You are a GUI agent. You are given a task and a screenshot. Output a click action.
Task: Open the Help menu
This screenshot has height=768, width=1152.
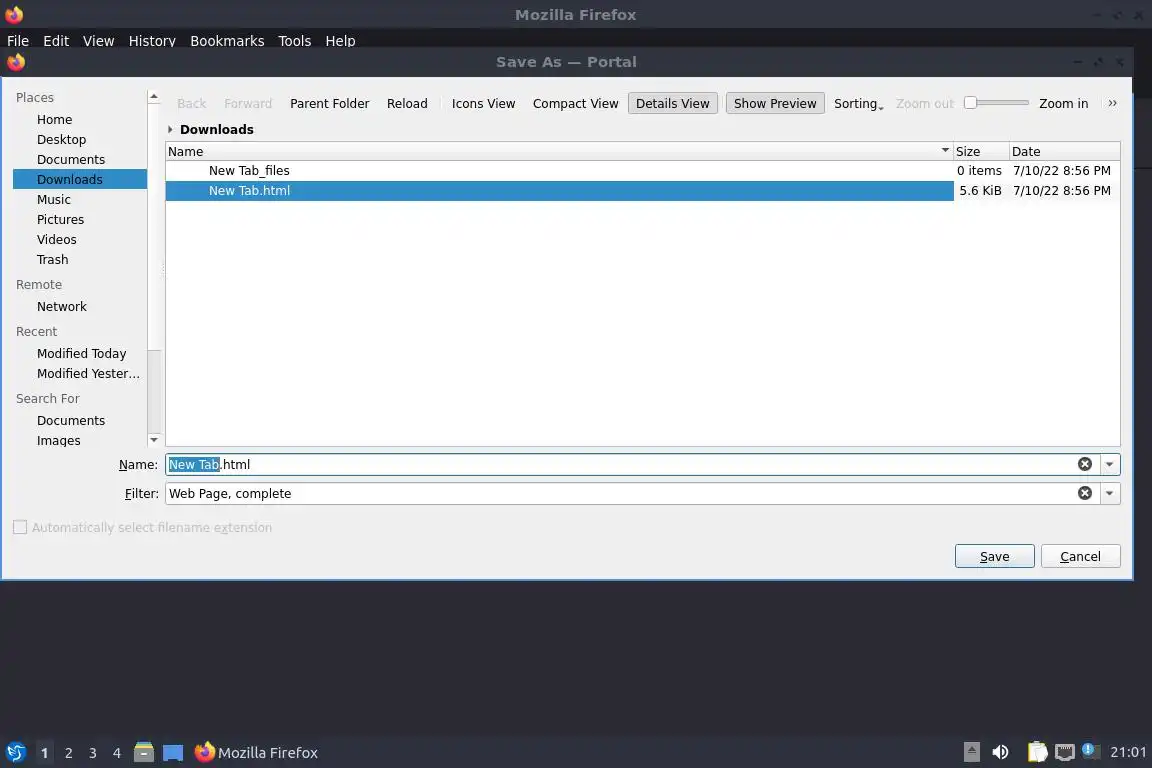click(340, 41)
